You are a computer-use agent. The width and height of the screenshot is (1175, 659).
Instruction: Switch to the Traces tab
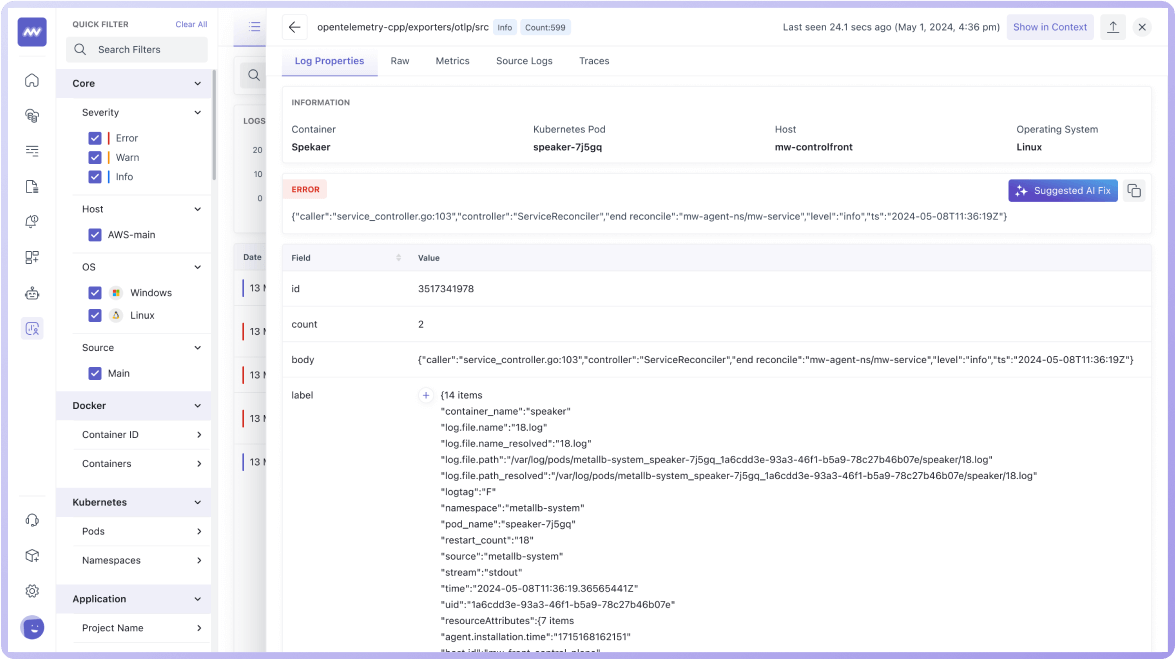594,61
